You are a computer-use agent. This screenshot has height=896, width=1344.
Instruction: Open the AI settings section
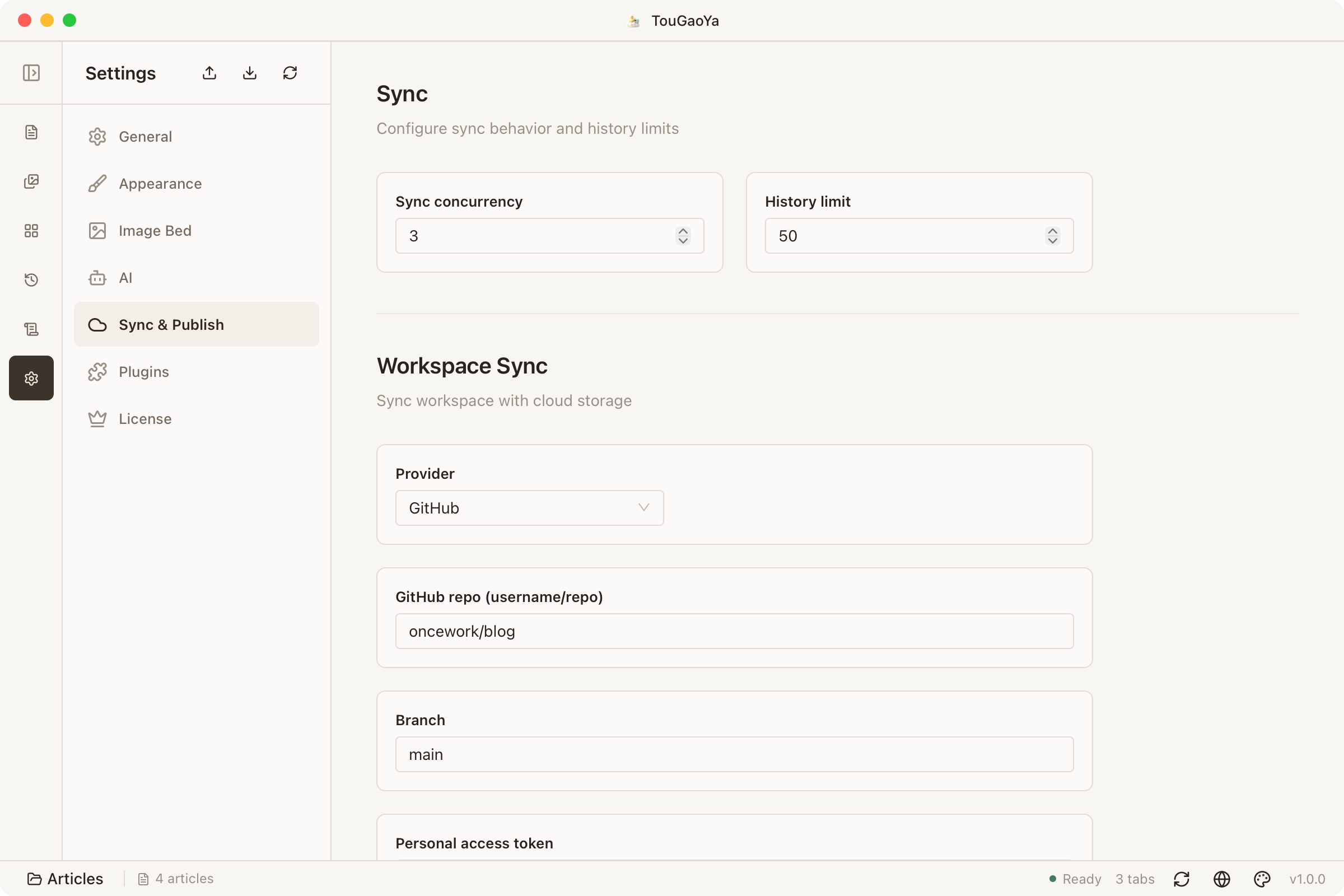197,278
